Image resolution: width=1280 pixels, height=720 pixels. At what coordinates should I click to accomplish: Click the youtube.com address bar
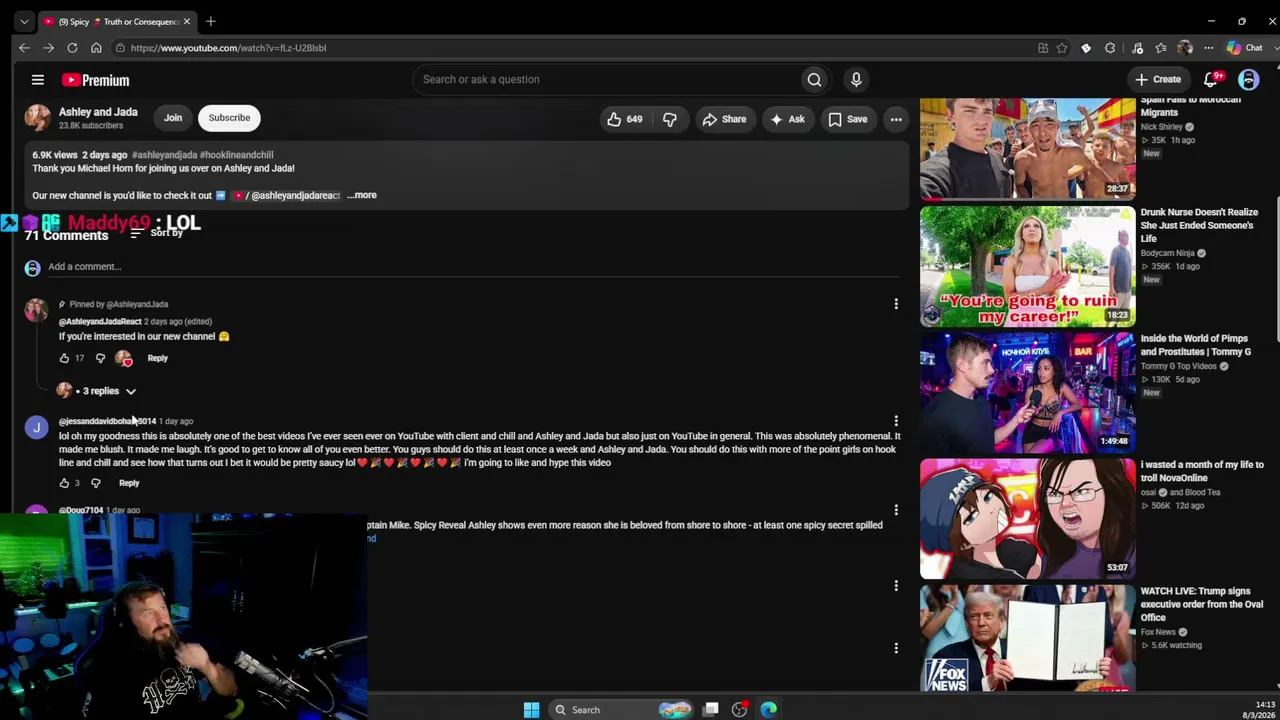pyautogui.click(x=570, y=48)
